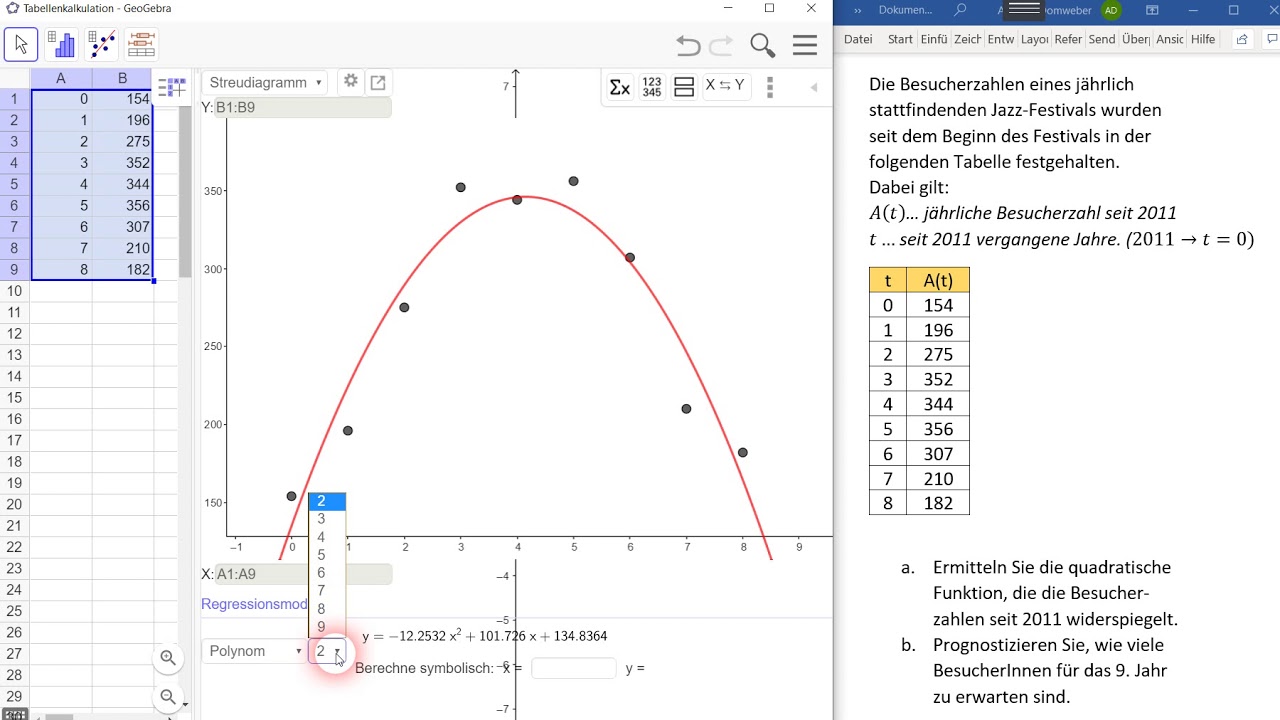
Task: Open Word Entwurf tab
Action: [x=1001, y=39]
